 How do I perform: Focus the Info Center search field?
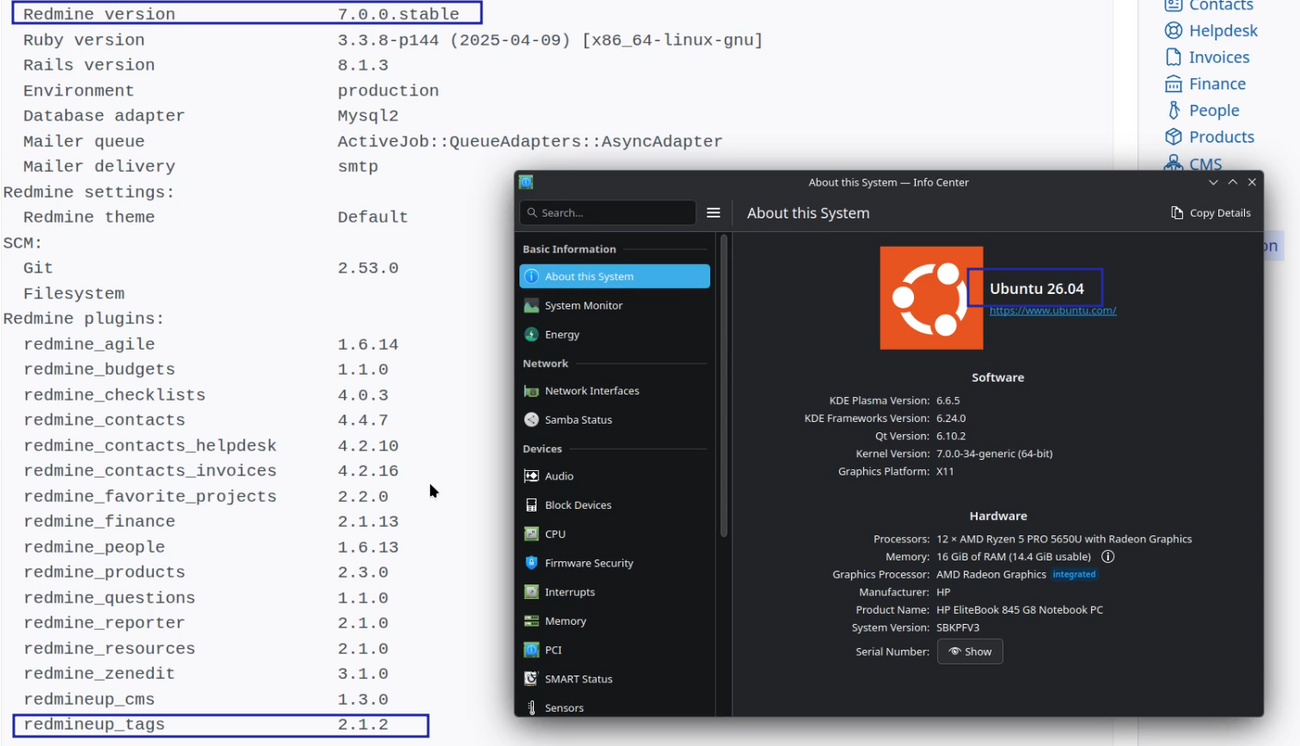[608, 213]
